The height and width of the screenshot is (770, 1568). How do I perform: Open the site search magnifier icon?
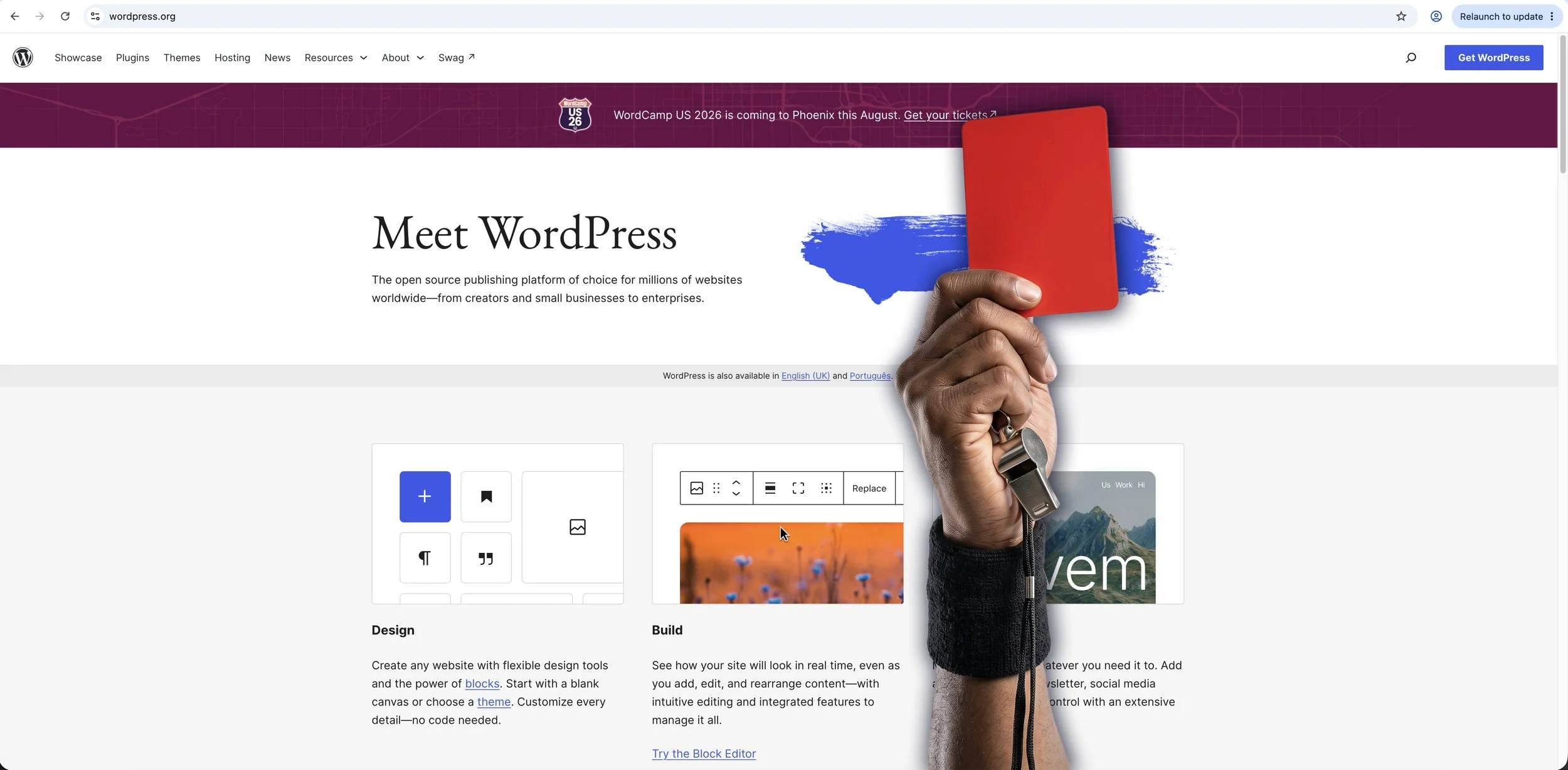1411,58
